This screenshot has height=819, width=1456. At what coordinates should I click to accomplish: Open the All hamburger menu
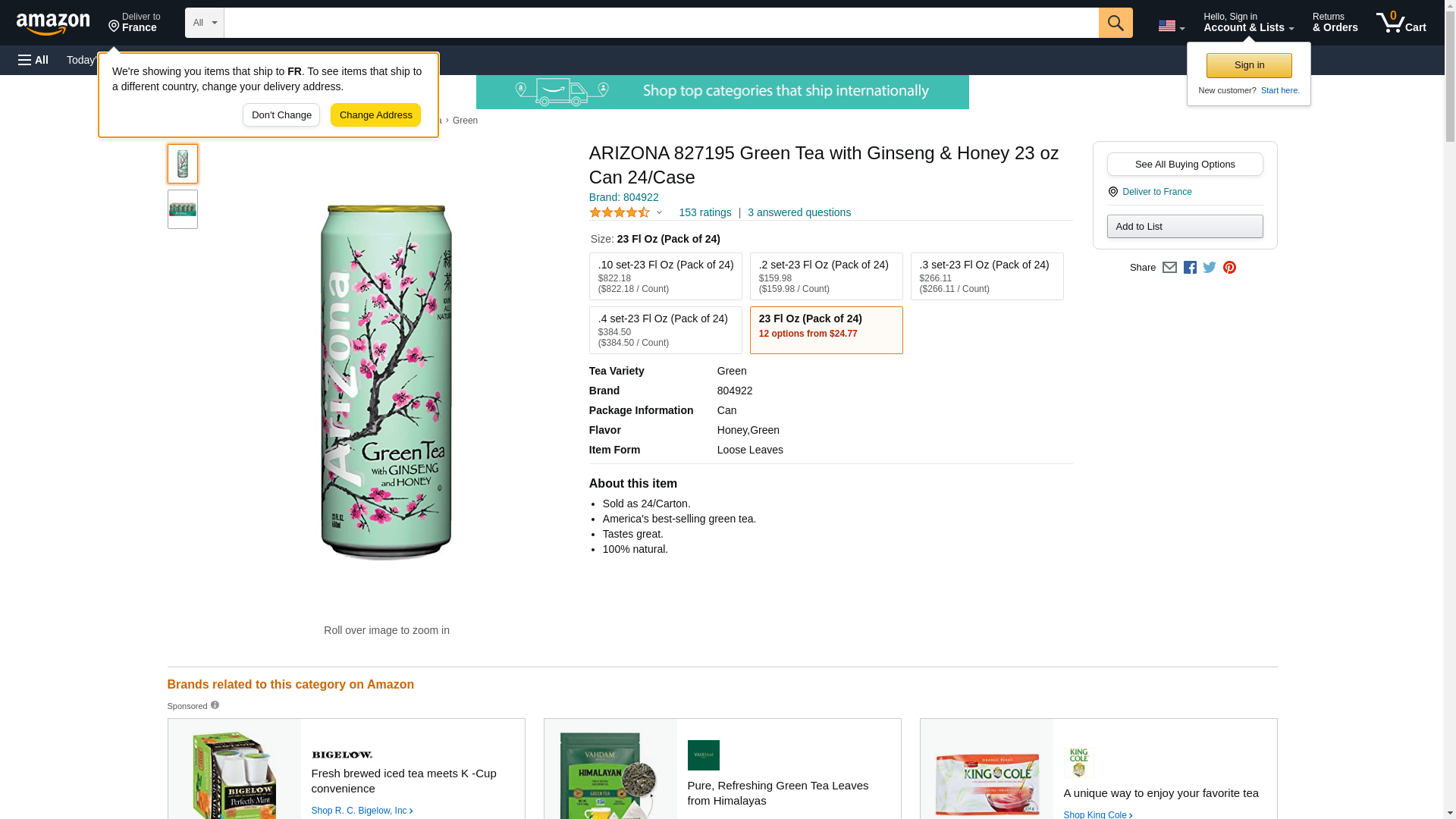point(33,60)
